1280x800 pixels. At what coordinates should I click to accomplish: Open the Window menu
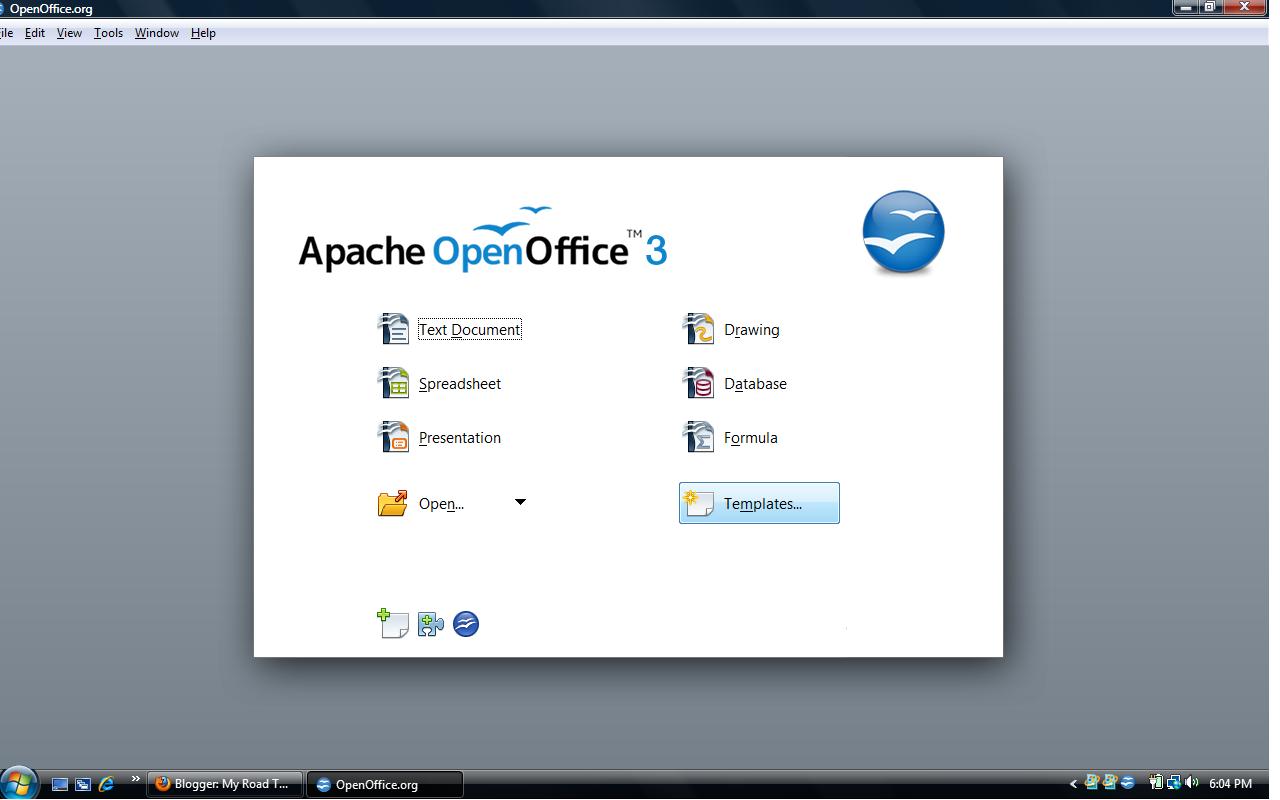click(157, 33)
